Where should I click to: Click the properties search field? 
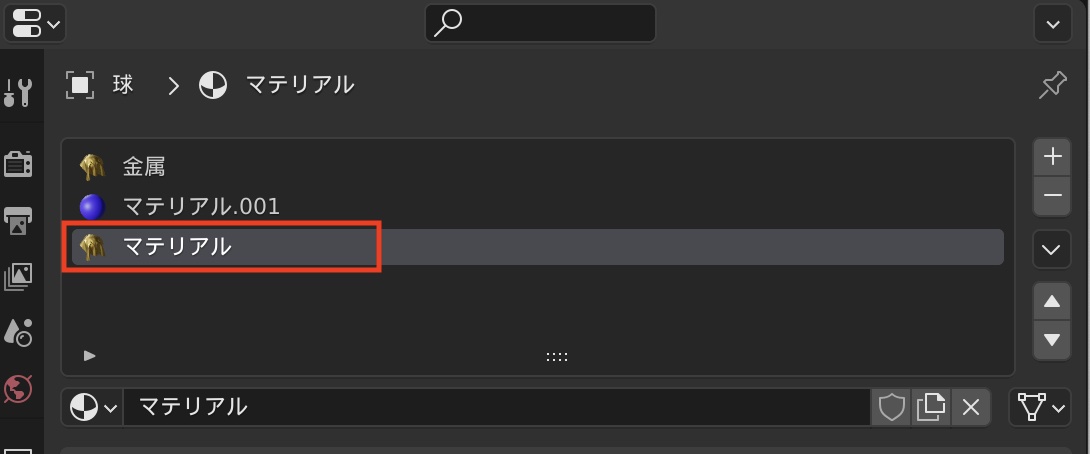[x=540, y=23]
